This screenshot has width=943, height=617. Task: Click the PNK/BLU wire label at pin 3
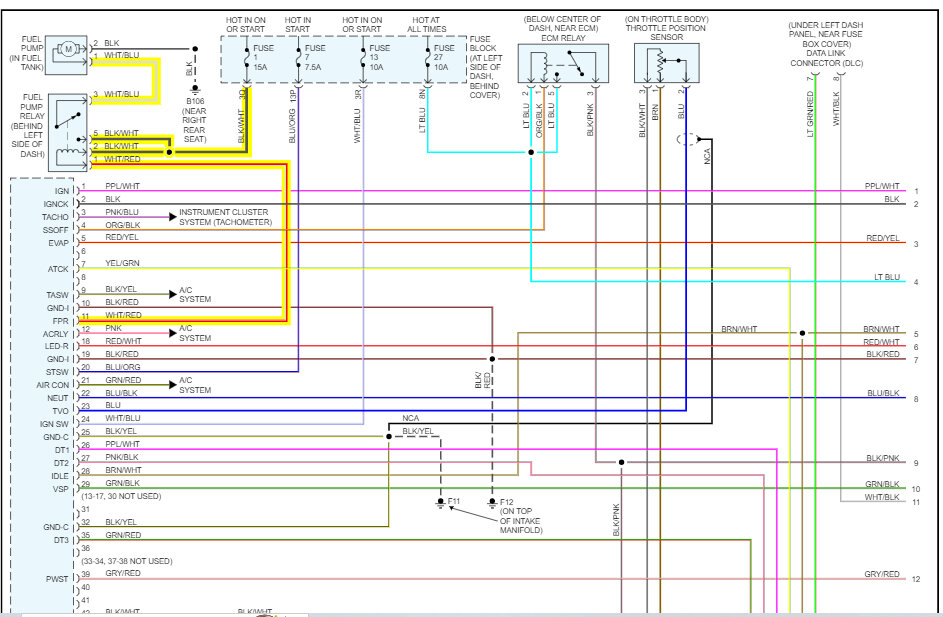pyautogui.click(x=122, y=212)
